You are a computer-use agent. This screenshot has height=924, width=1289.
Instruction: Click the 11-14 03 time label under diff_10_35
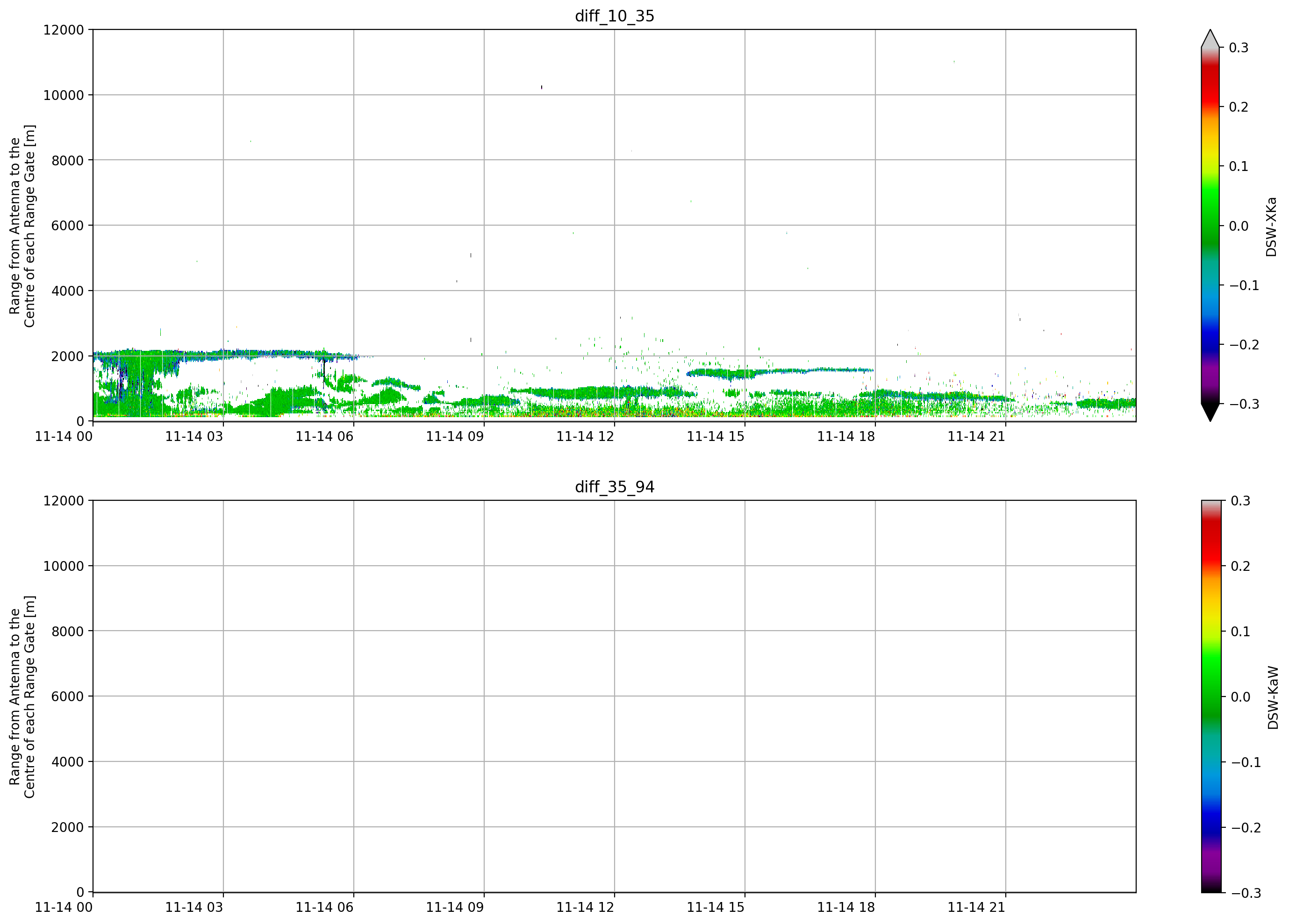point(194,436)
